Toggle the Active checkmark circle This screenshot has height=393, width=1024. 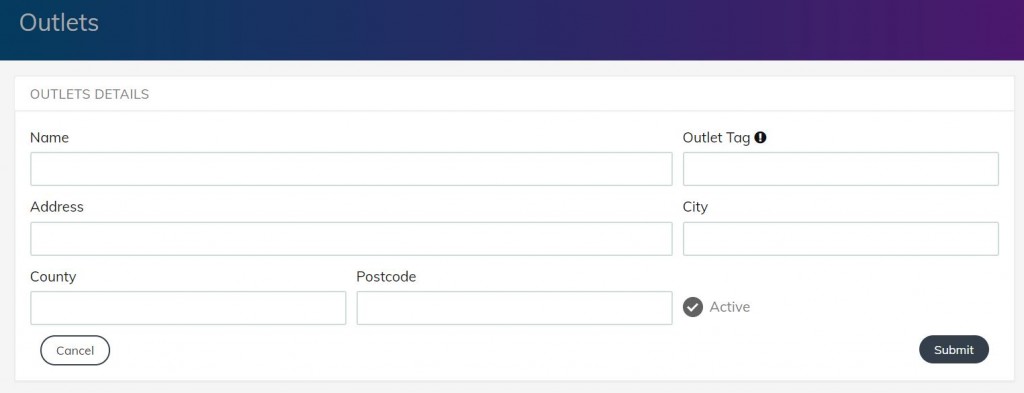pos(693,307)
